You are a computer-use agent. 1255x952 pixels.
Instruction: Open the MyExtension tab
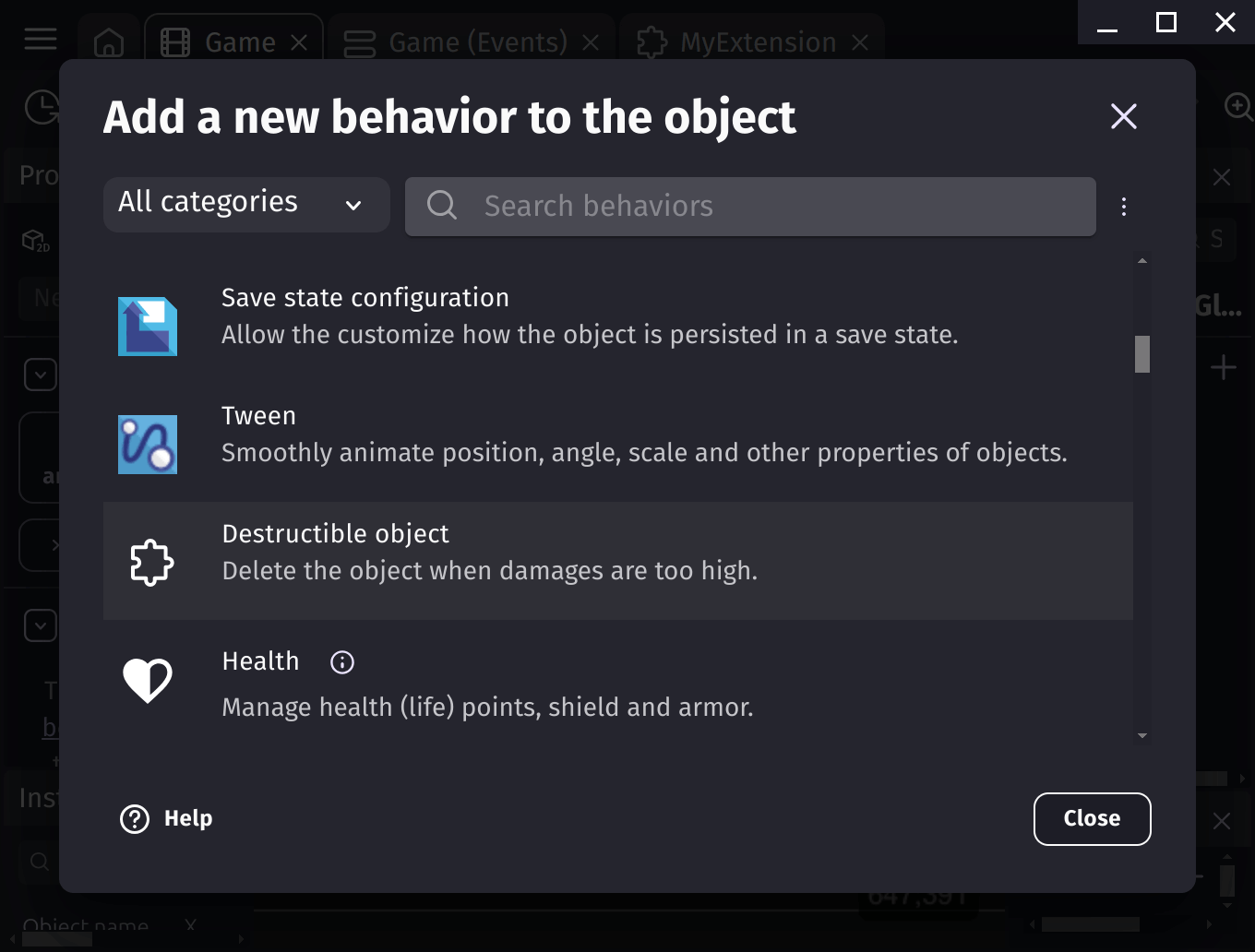click(752, 42)
